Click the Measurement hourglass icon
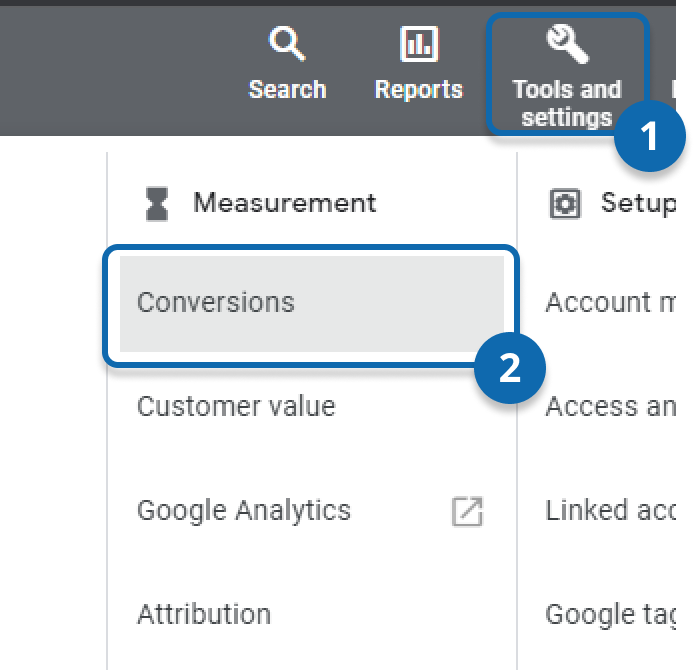694x670 pixels. [157, 203]
